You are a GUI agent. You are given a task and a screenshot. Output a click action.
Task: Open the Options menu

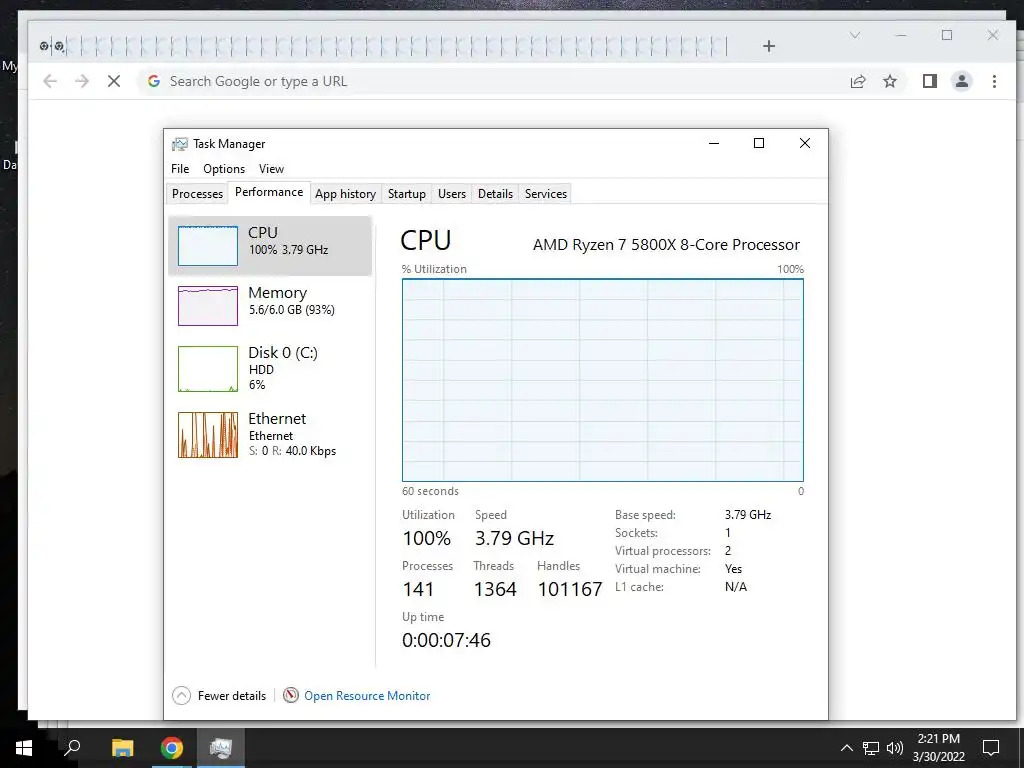click(224, 168)
